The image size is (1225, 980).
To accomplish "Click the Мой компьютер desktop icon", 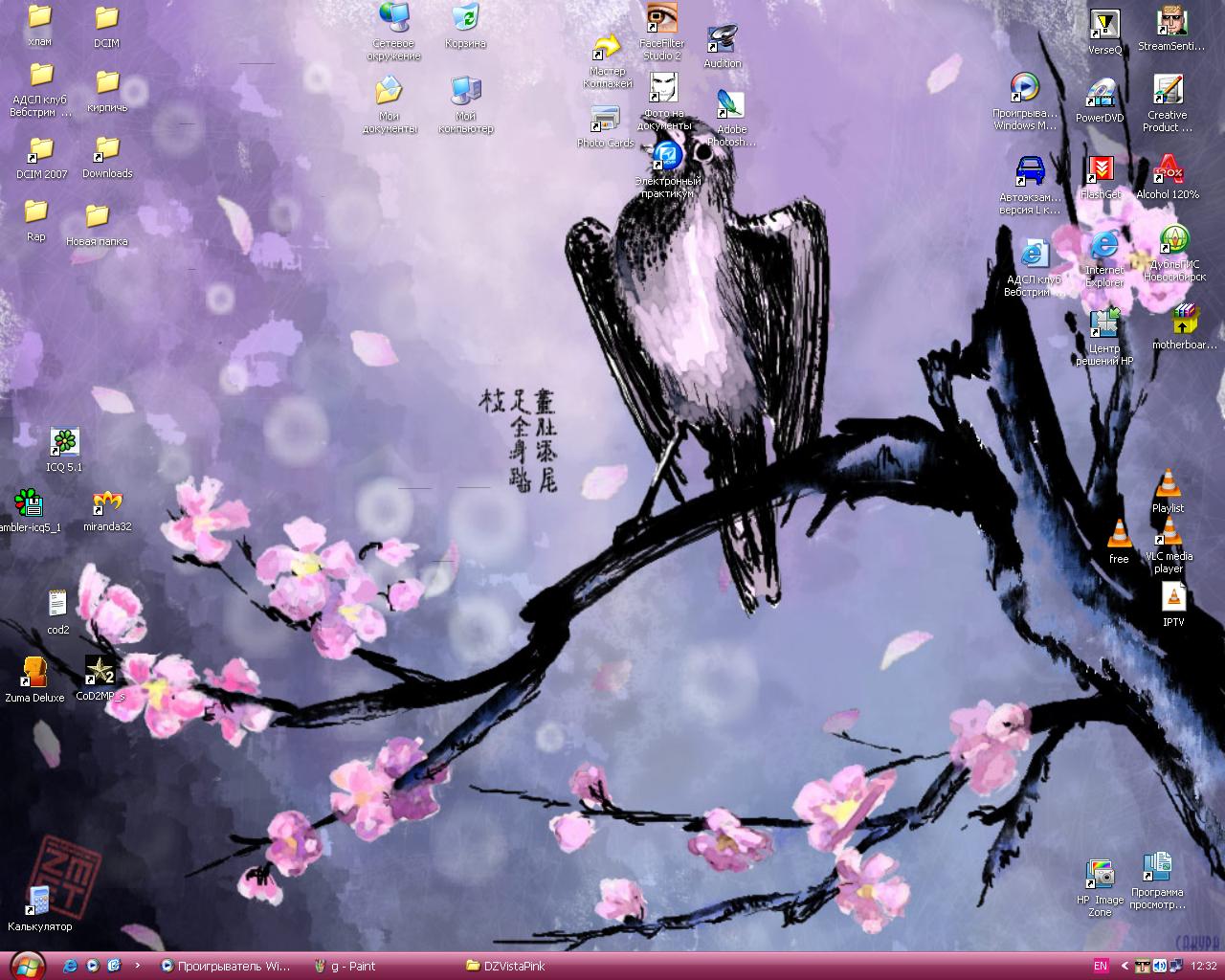I will coord(465,93).
